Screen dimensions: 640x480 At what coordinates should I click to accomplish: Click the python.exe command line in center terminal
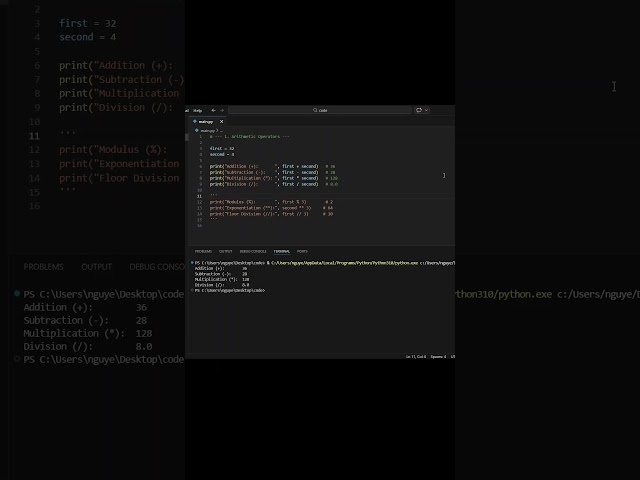click(x=324, y=263)
